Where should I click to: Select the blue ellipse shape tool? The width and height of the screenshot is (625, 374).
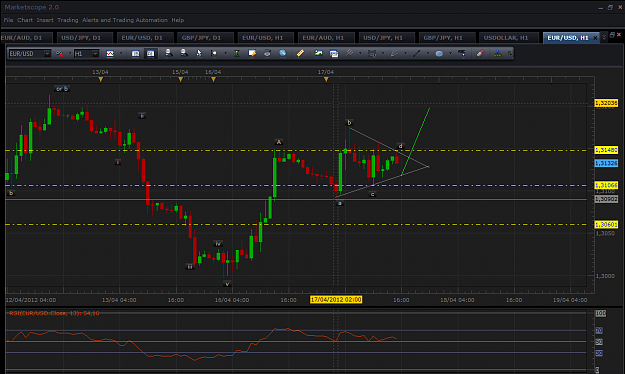pyautogui.click(x=439, y=53)
